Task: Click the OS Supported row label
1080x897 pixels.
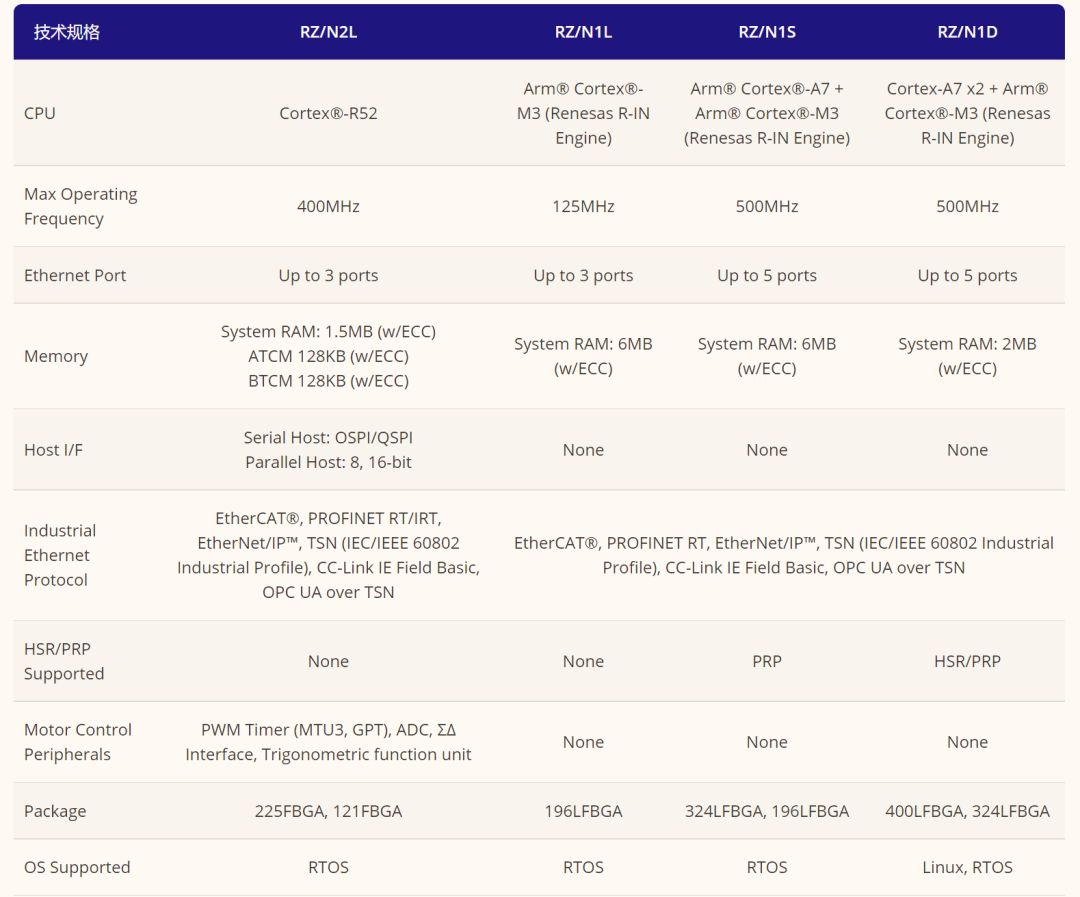Action: pyautogui.click(x=77, y=867)
